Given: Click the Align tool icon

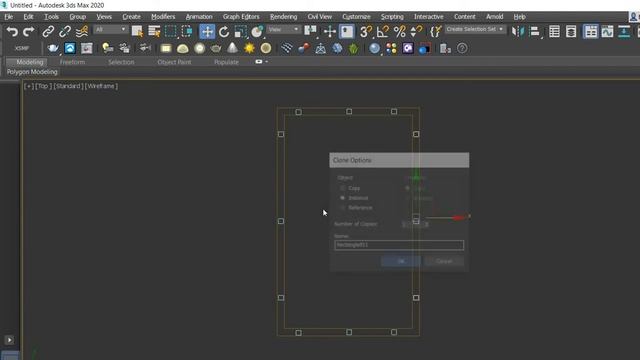Looking at the screenshot, I should coord(534,31).
